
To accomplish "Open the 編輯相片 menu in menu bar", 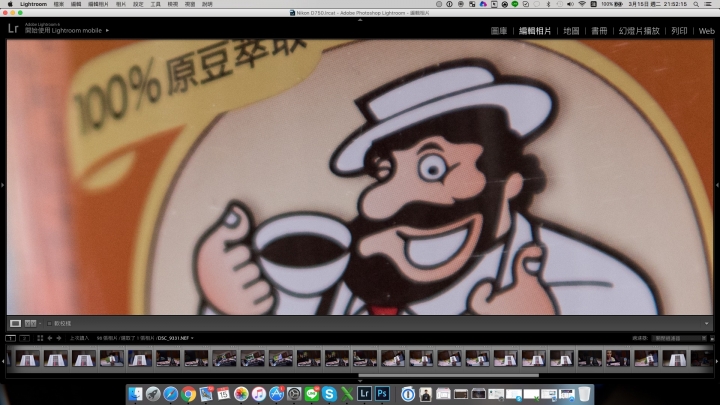I will (98, 4).
